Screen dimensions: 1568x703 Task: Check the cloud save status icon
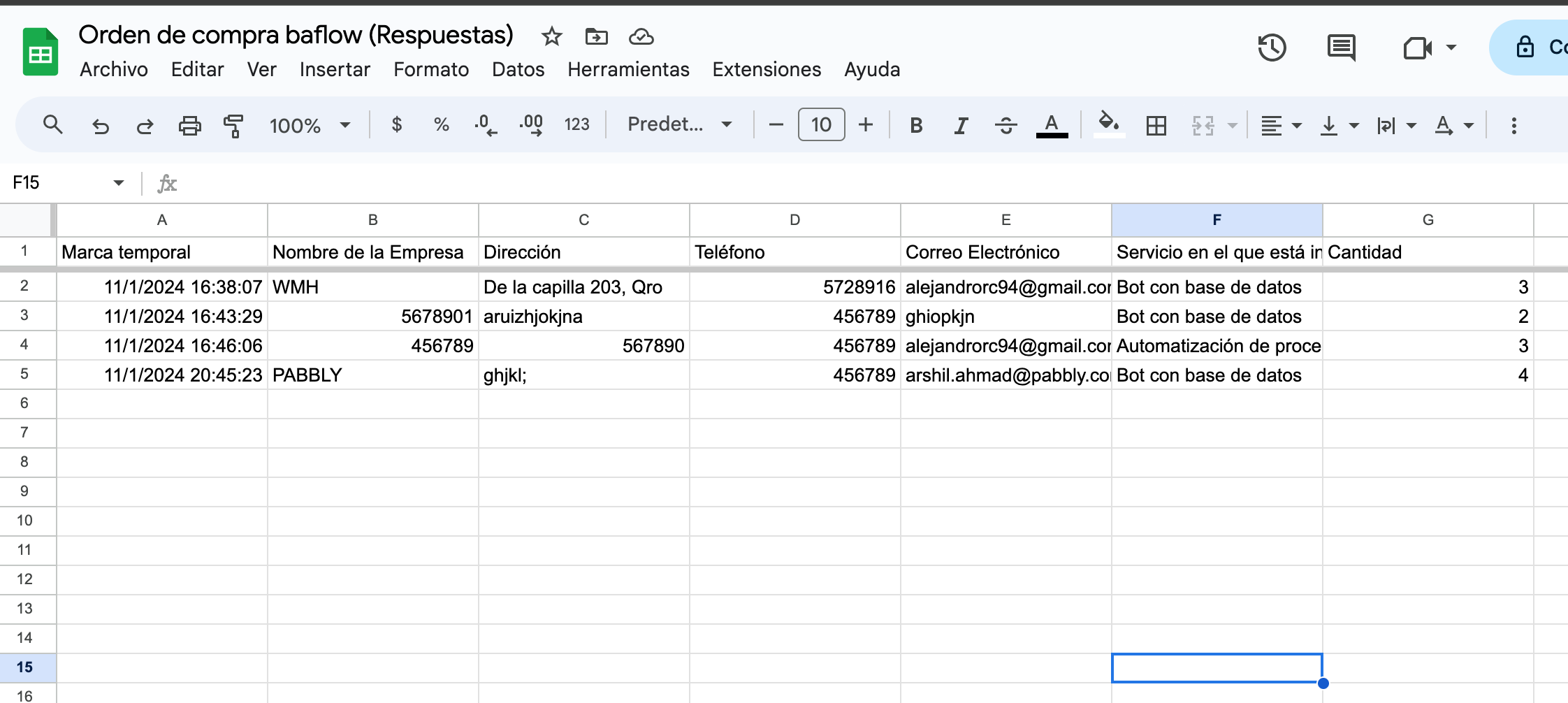click(x=641, y=36)
